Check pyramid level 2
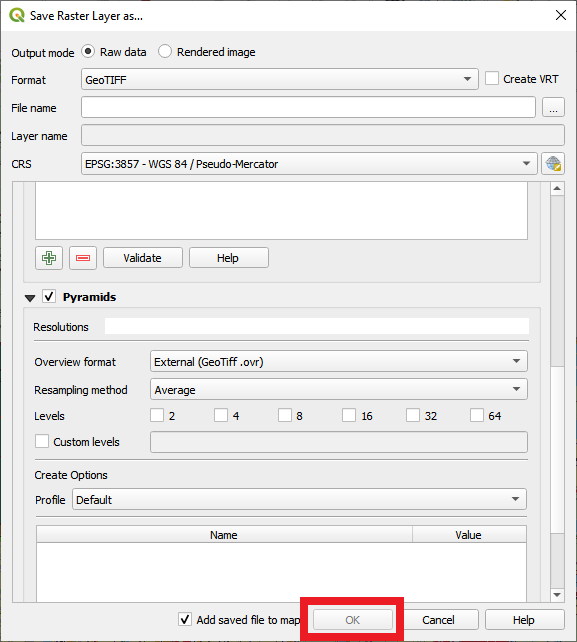The image size is (577, 642). tap(157, 415)
